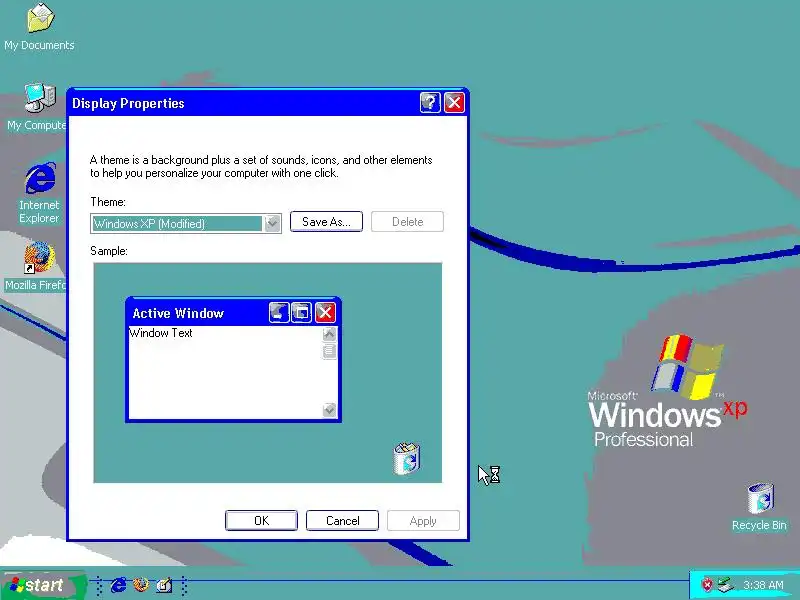800x600 pixels.
Task: Click the Save As... button
Action: click(327, 222)
